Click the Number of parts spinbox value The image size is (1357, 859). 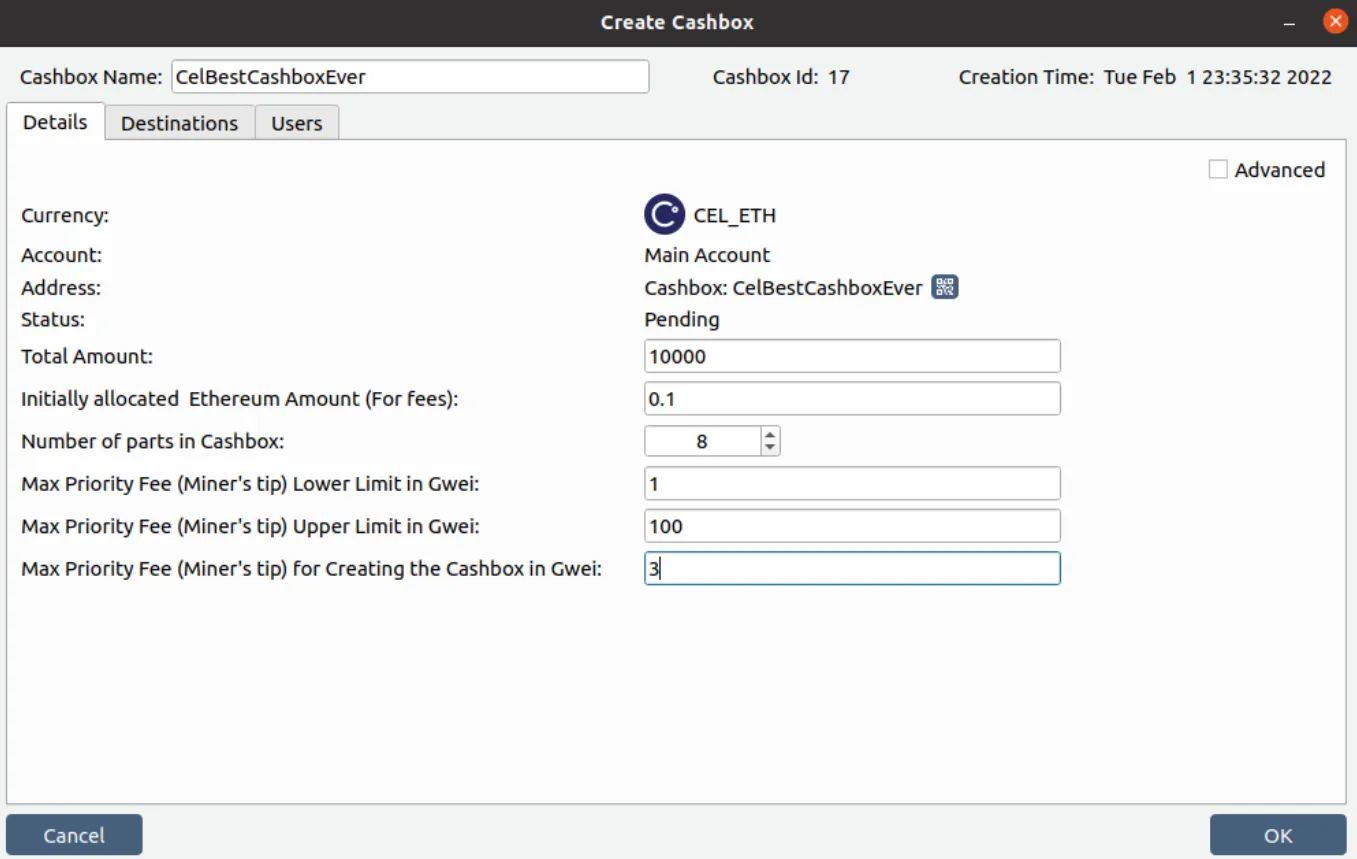(703, 441)
